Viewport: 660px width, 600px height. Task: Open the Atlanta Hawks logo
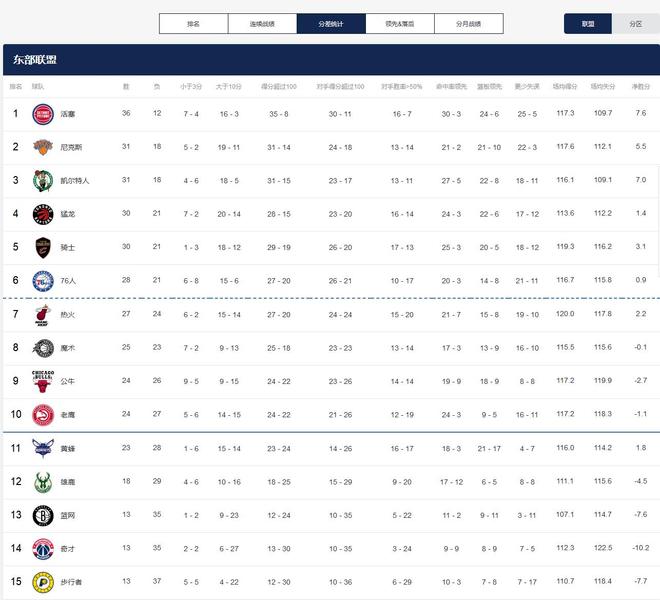42,414
